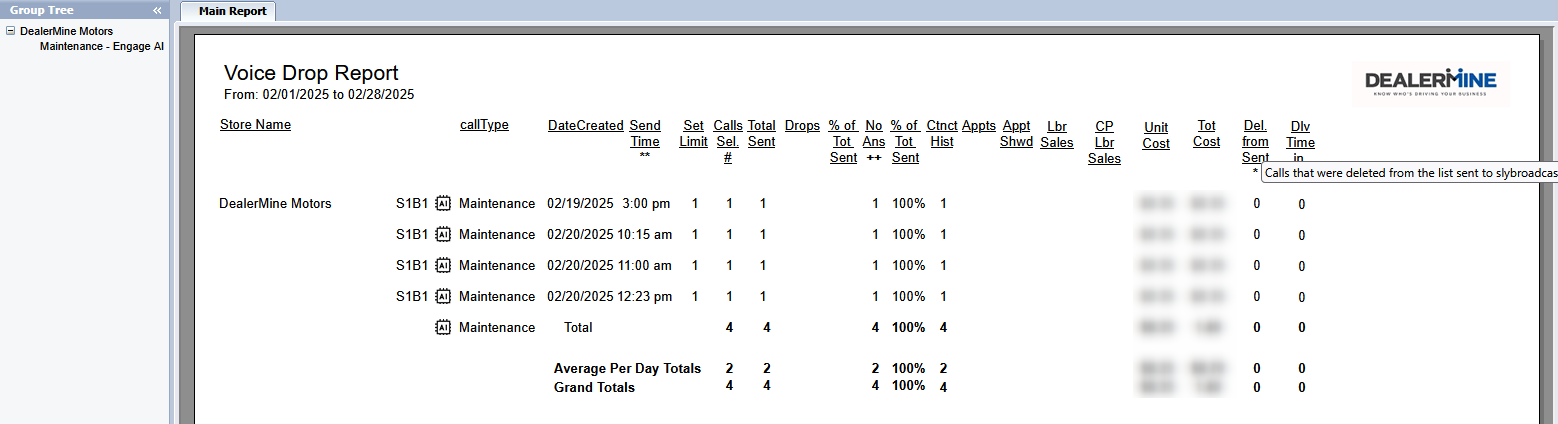Click S1B1 in the 3:00 pm row
The height and width of the screenshot is (424, 1558).
click(412, 203)
